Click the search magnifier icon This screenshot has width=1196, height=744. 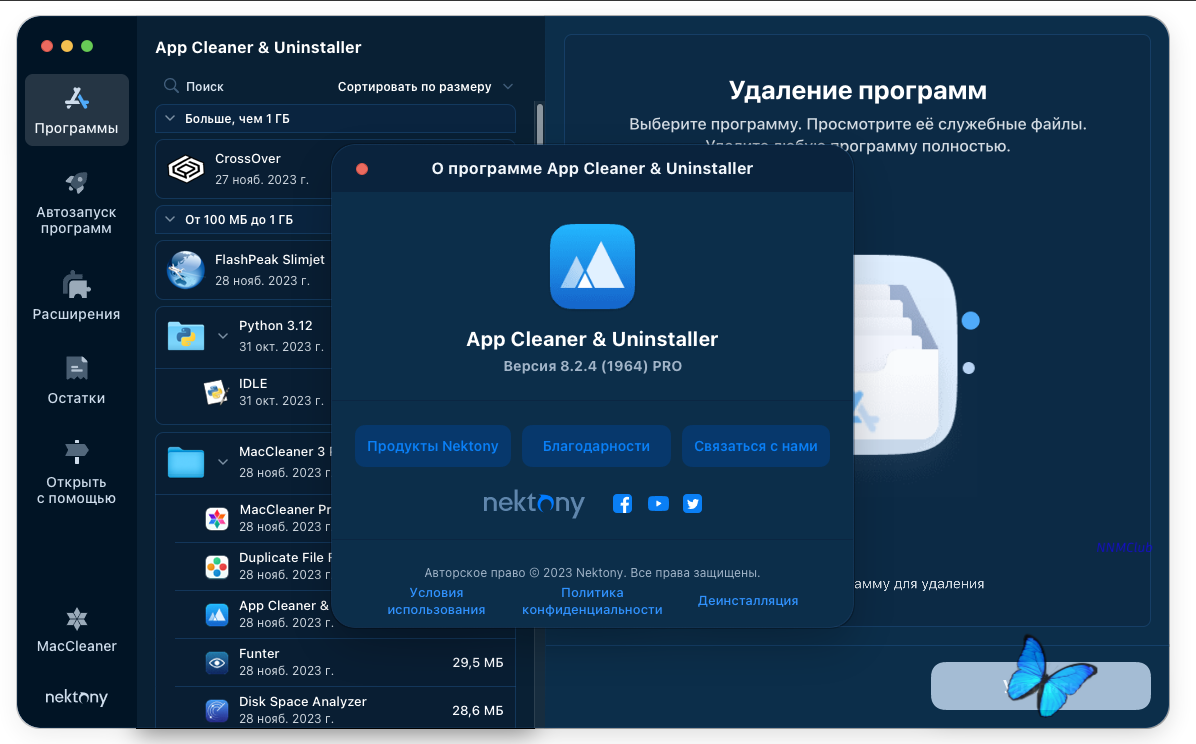(172, 85)
